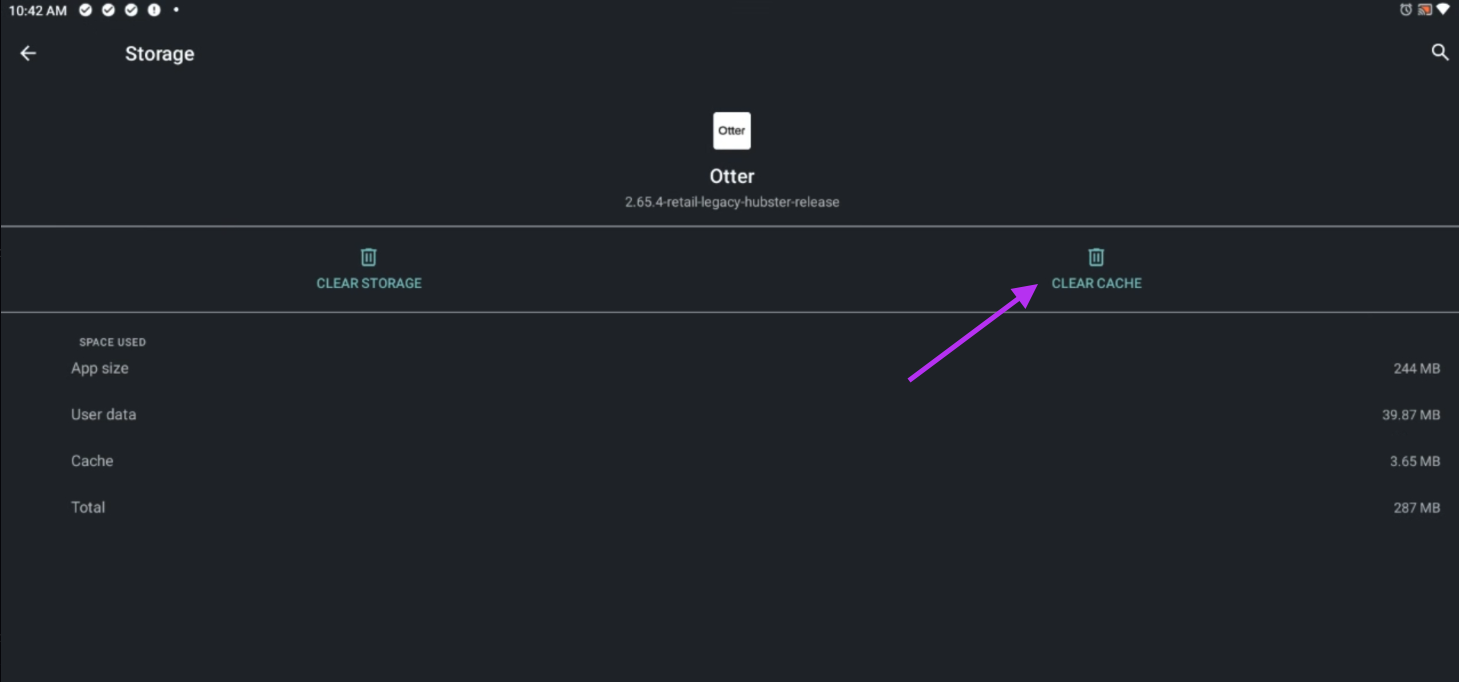Image resolution: width=1459 pixels, height=682 pixels.
Task: Tap the trash icon above Clear Cache
Action: tap(1096, 257)
